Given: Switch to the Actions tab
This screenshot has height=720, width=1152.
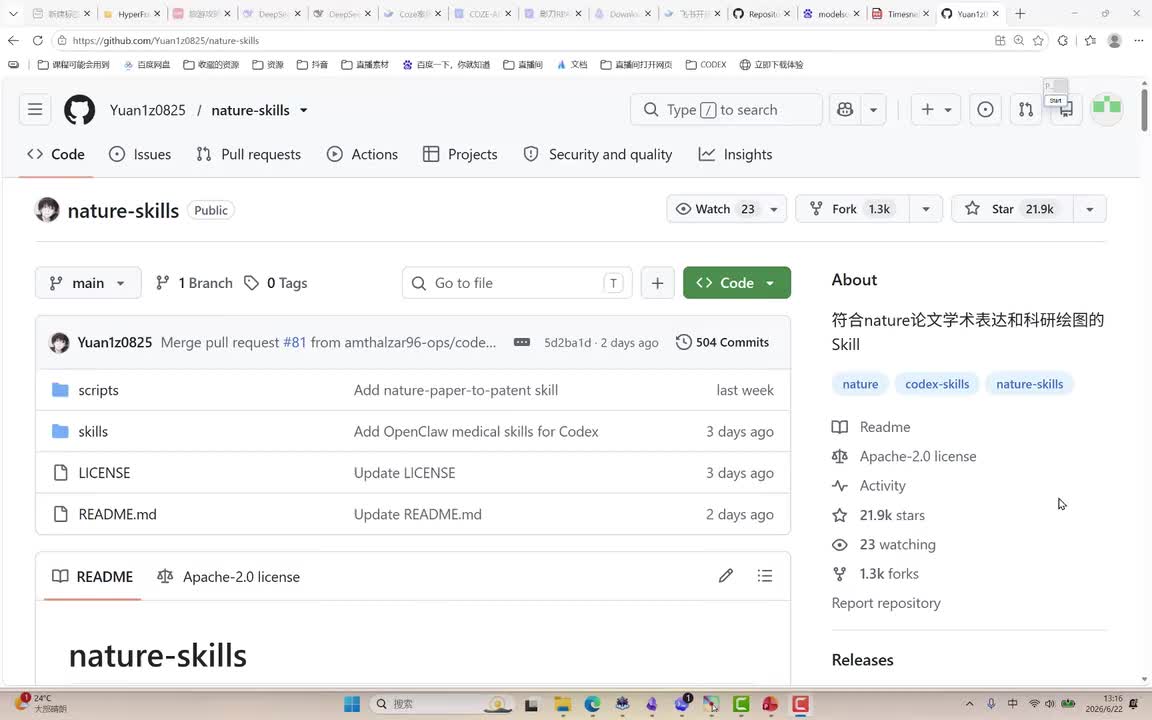Looking at the screenshot, I should pyautogui.click(x=362, y=154).
